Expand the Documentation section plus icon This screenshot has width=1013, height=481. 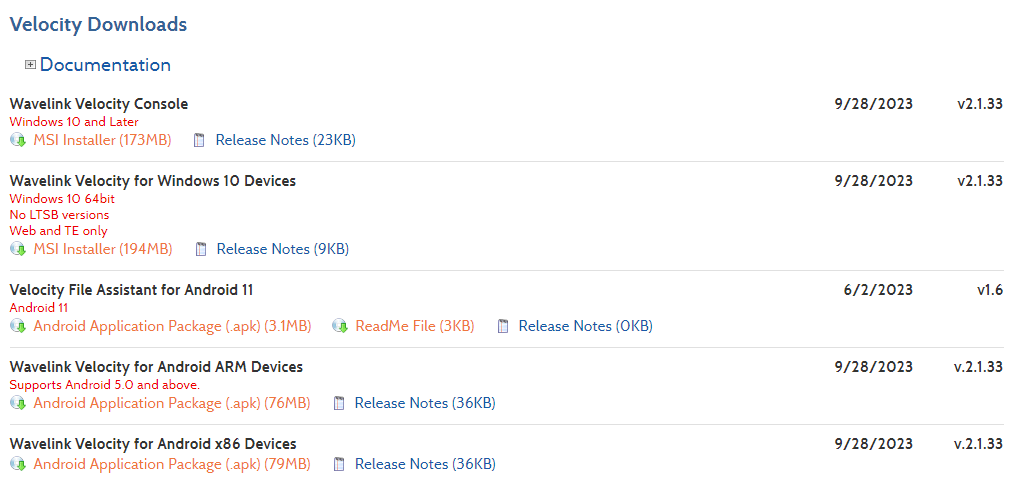[x=30, y=65]
